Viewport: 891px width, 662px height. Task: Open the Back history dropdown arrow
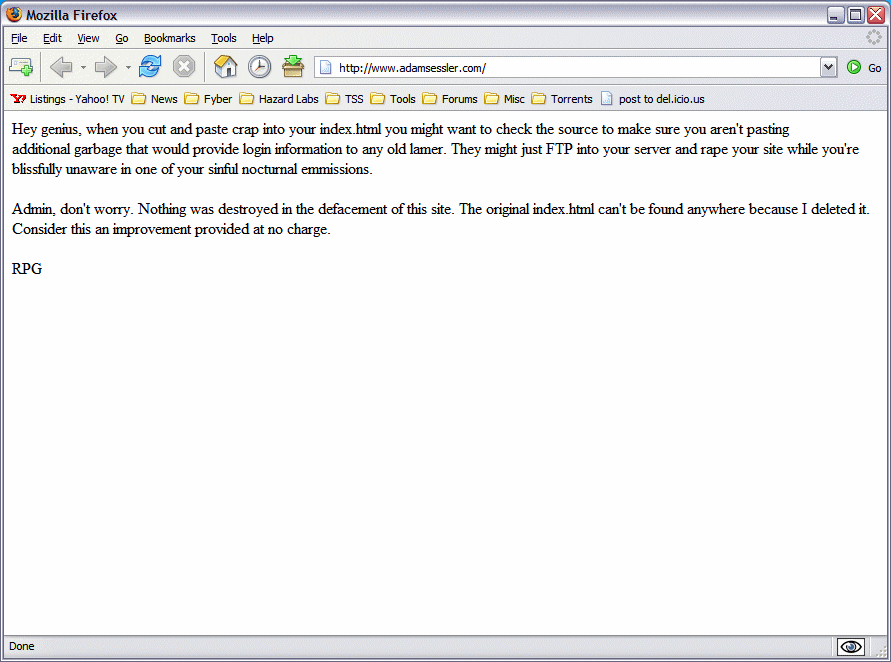[x=83, y=68]
